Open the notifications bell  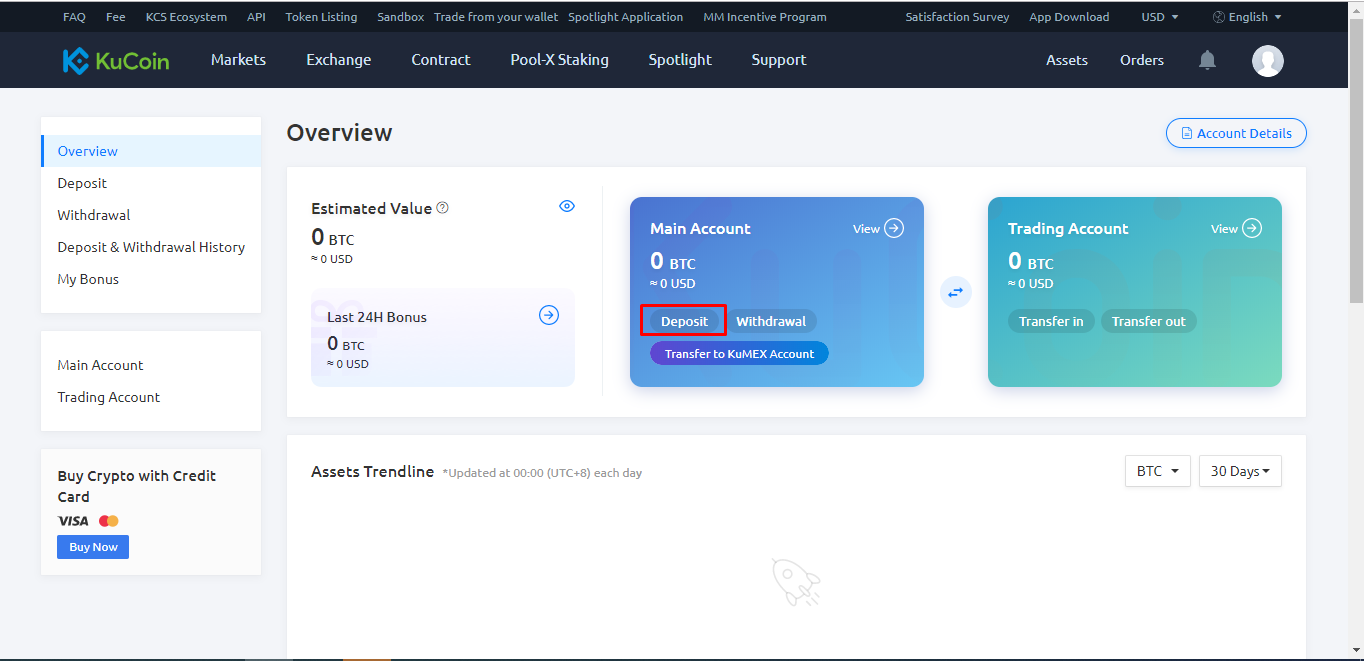tap(1207, 60)
